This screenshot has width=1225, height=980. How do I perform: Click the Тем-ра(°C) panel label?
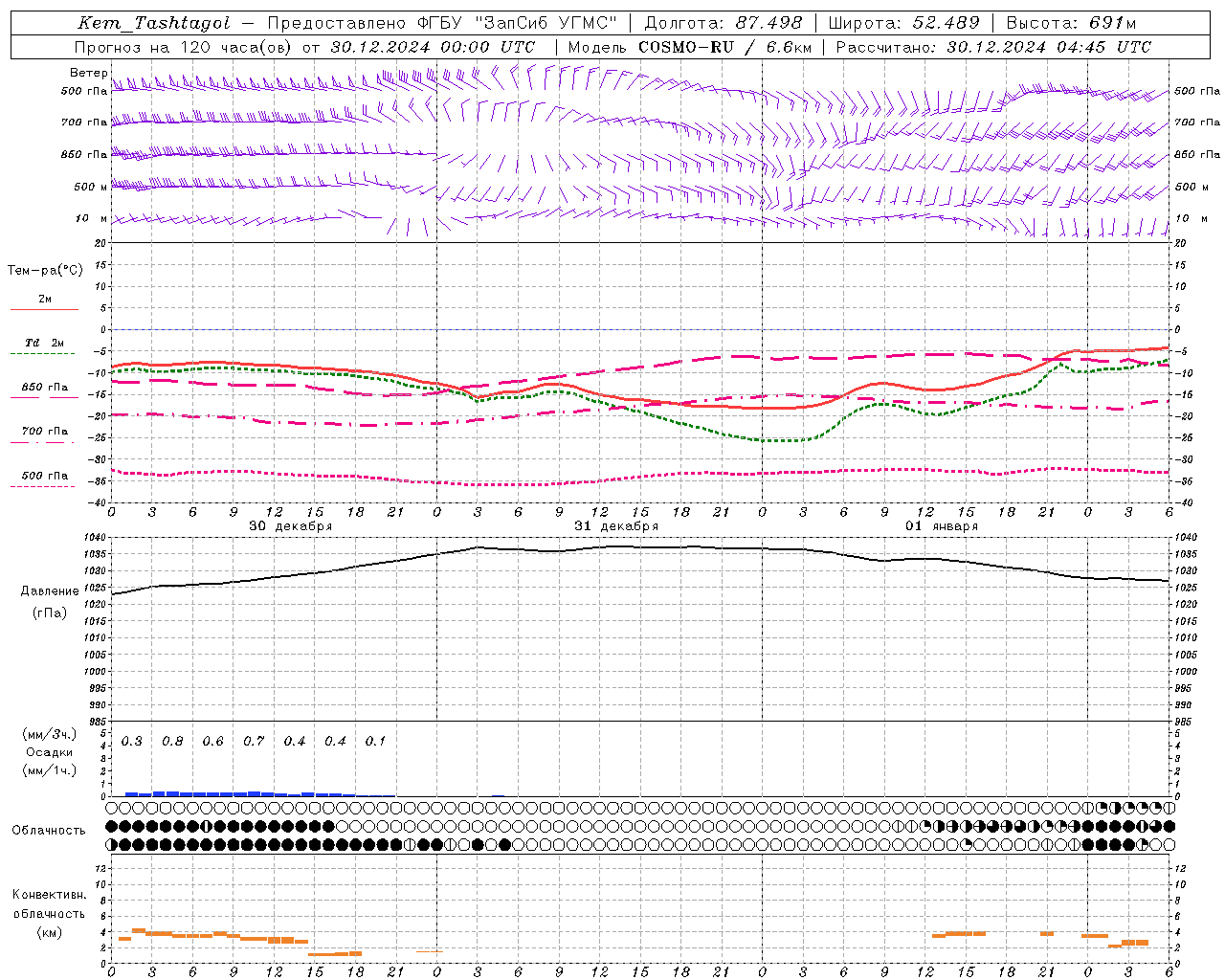tap(45, 271)
